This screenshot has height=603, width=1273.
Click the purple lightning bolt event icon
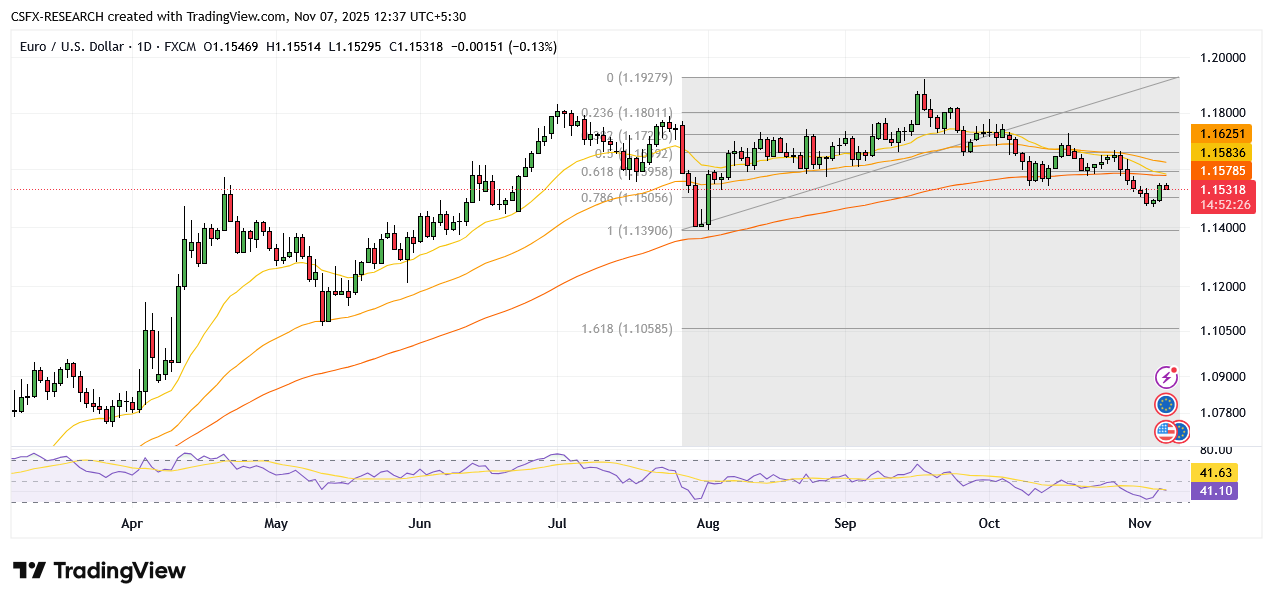[1166, 377]
